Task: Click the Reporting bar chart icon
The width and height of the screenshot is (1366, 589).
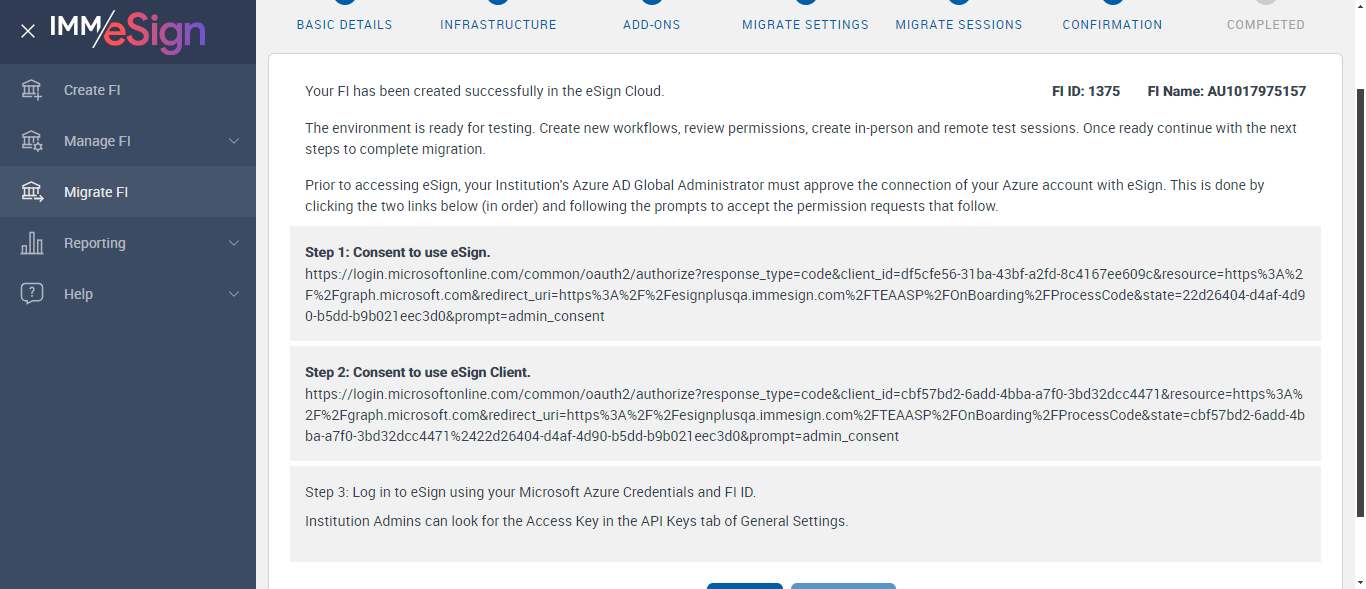Action: [x=32, y=243]
